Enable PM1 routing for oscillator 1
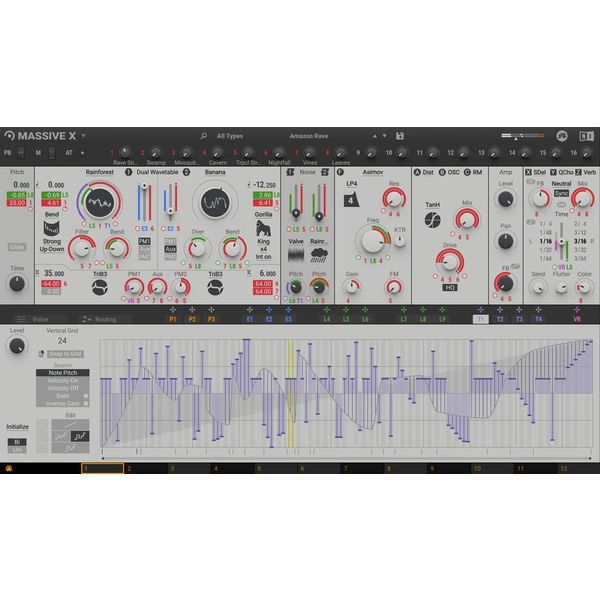The height and width of the screenshot is (600, 600). (144, 241)
